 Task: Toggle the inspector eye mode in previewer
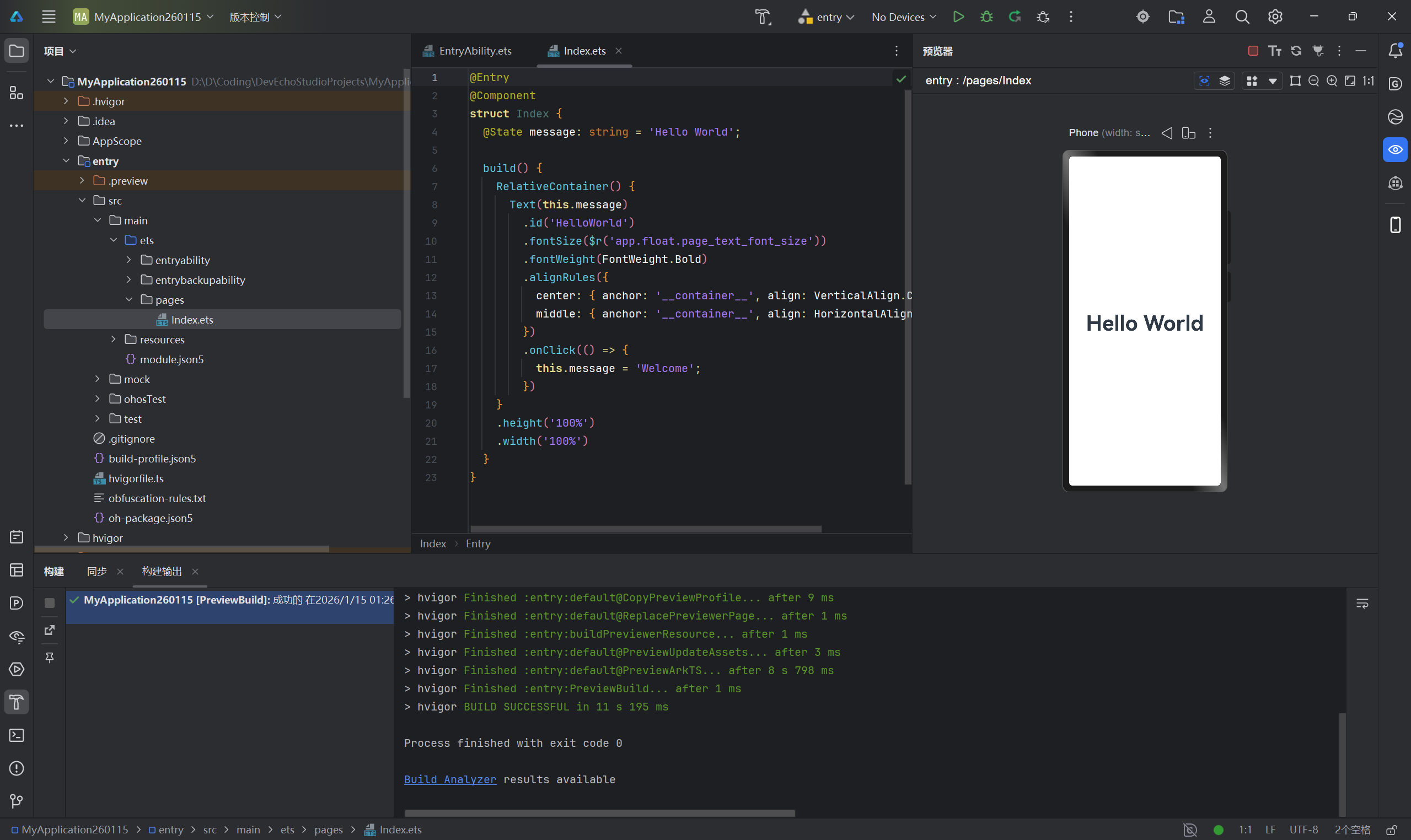click(x=1204, y=81)
